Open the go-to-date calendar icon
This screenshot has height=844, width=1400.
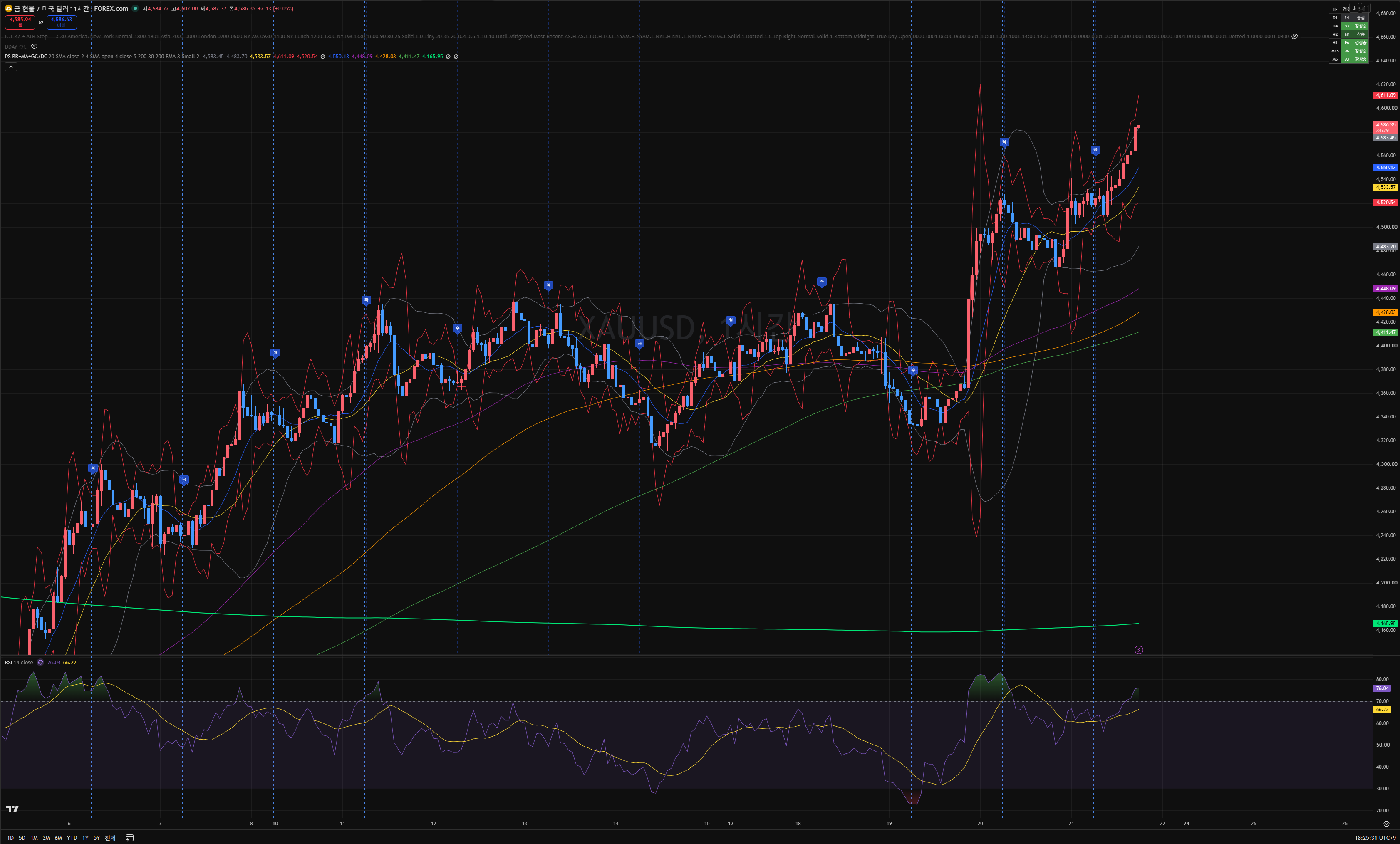(129, 838)
